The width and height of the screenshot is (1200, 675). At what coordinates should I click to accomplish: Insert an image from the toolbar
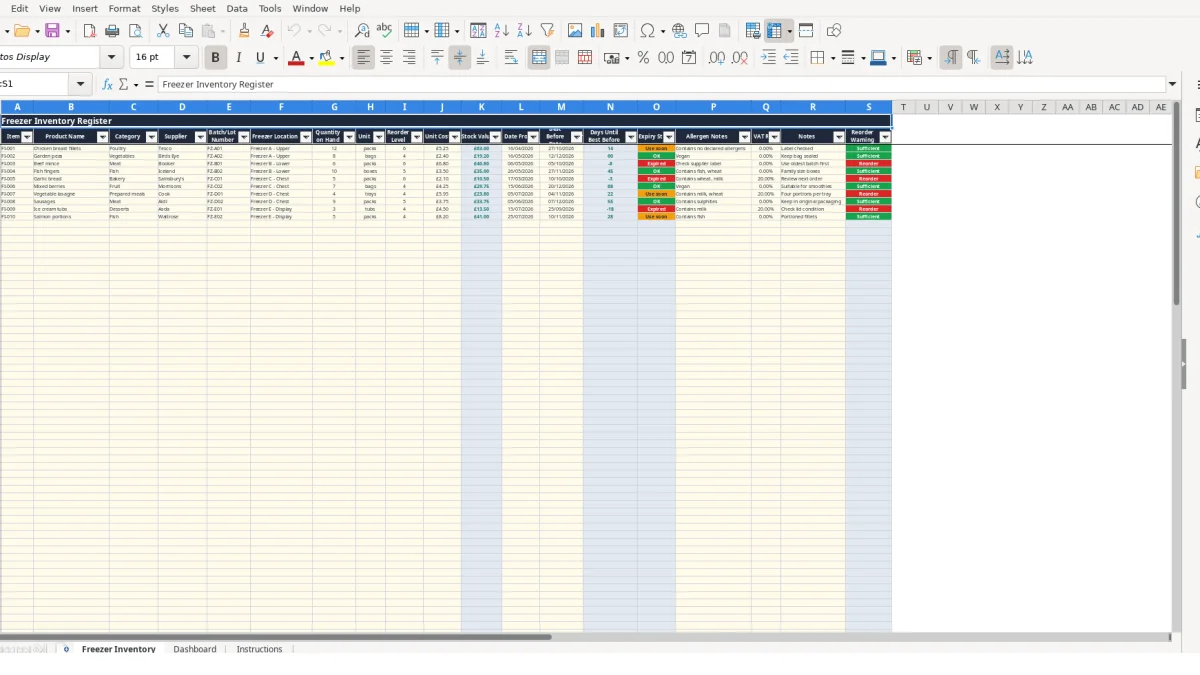(x=575, y=31)
